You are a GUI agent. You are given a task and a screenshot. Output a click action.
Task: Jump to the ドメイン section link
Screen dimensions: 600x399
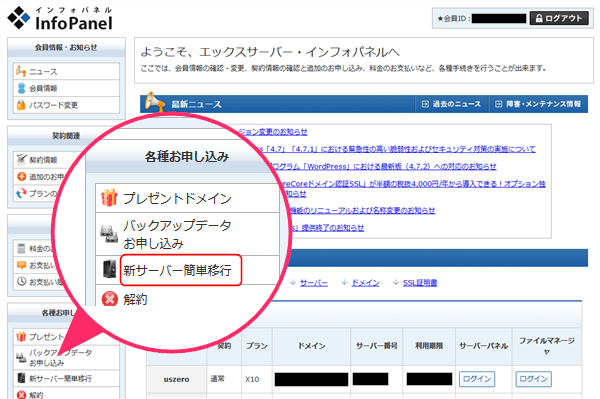click(x=365, y=283)
